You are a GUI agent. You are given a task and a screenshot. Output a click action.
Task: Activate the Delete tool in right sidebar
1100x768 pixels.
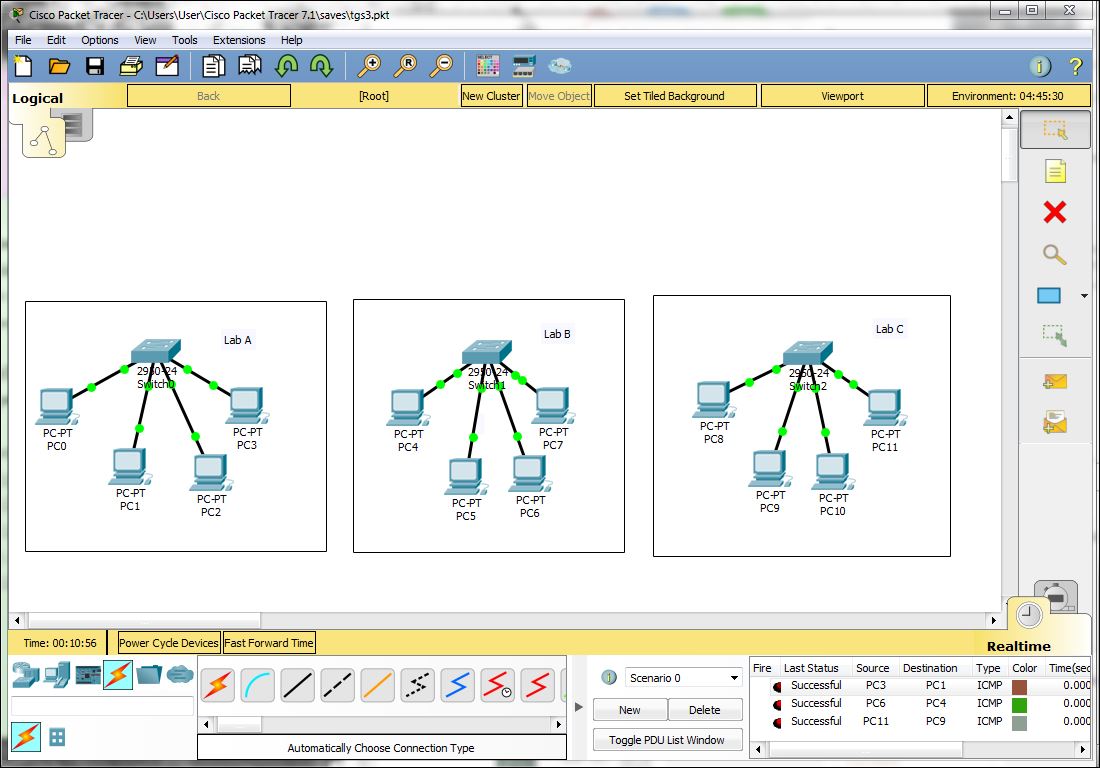(1055, 212)
